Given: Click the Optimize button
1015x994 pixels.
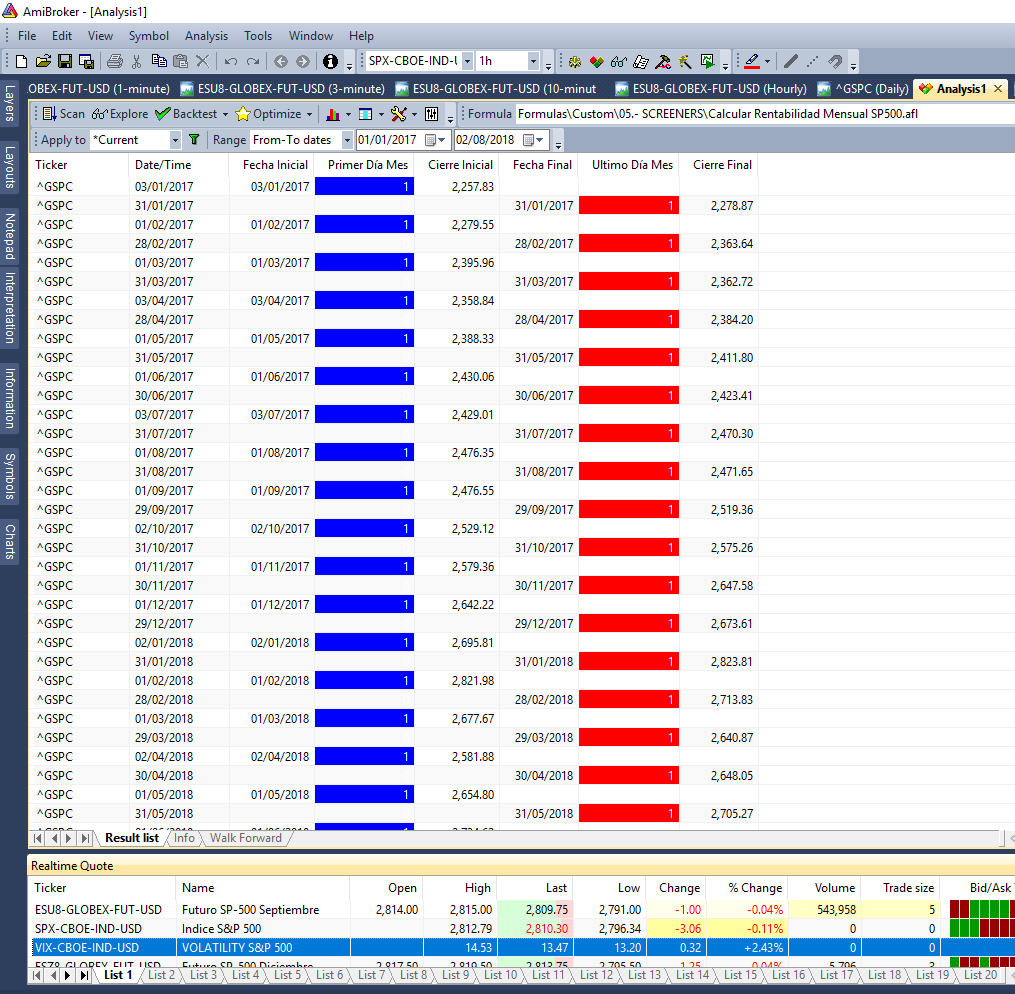Looking at the screenshot, I should (269, 114).
